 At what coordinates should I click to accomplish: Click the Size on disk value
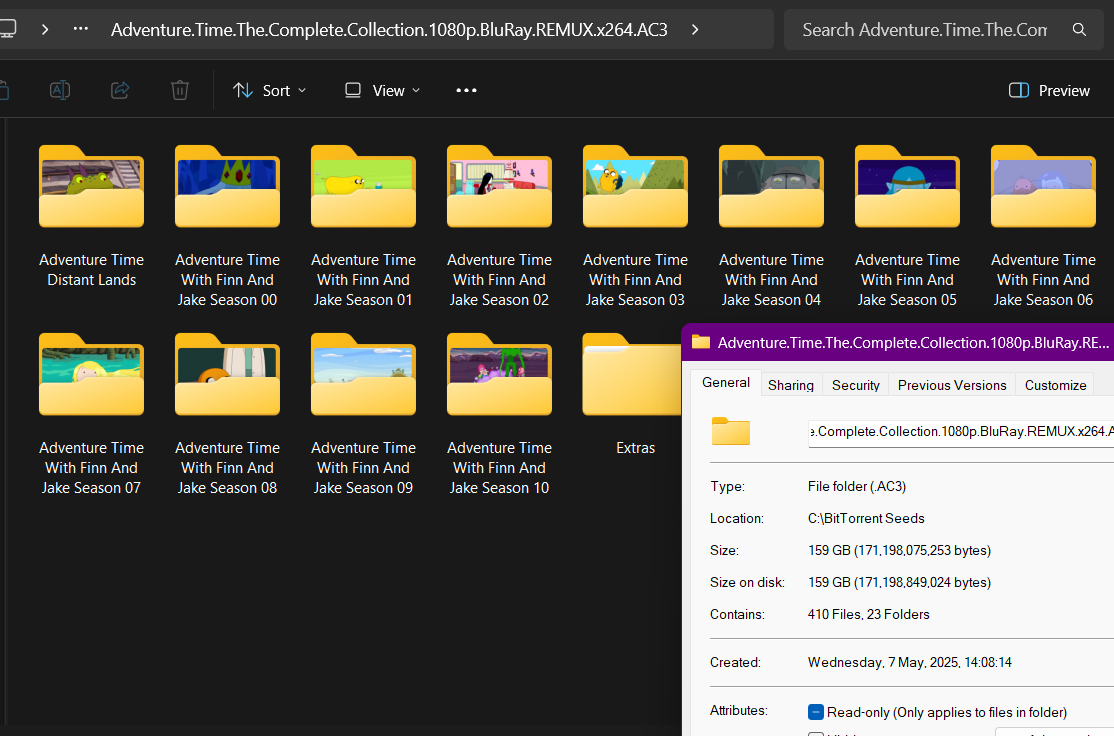(899, 583)
